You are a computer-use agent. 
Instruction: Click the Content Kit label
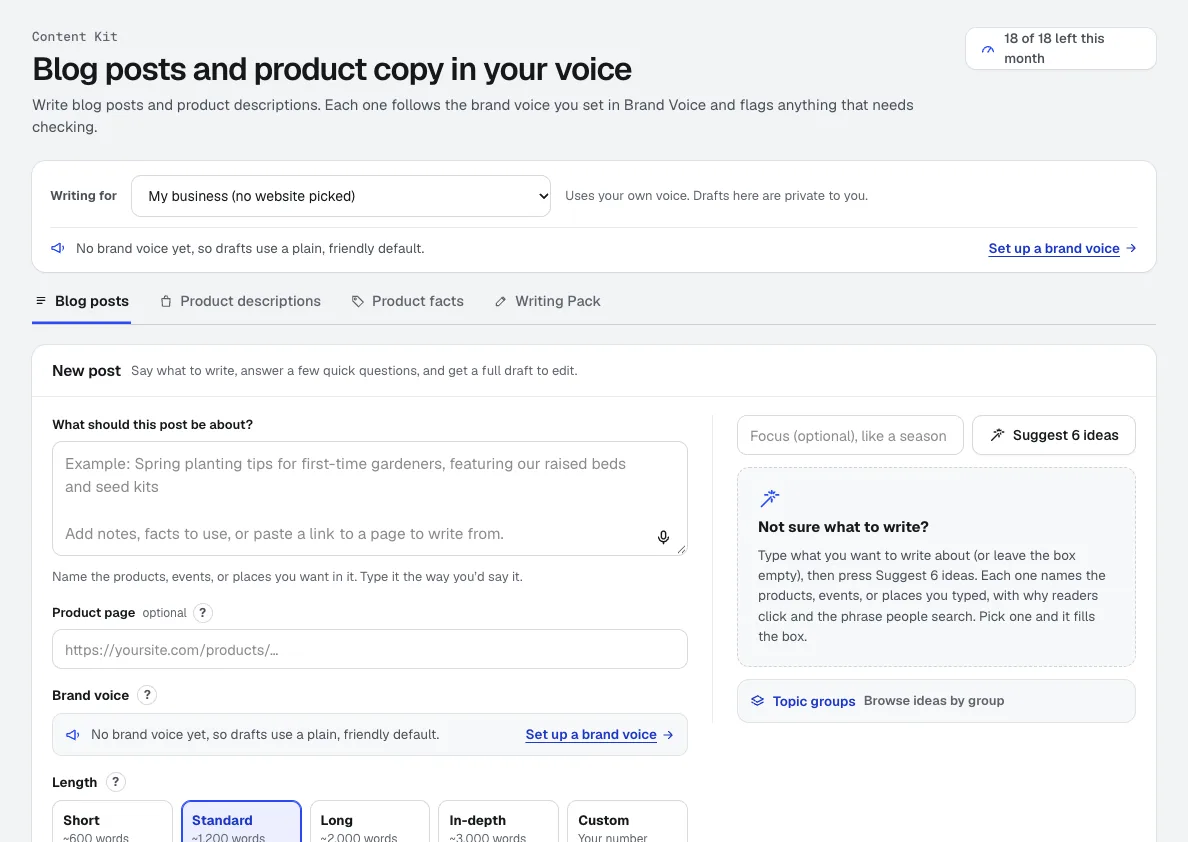pyautogui.click(x=74, y=36)
